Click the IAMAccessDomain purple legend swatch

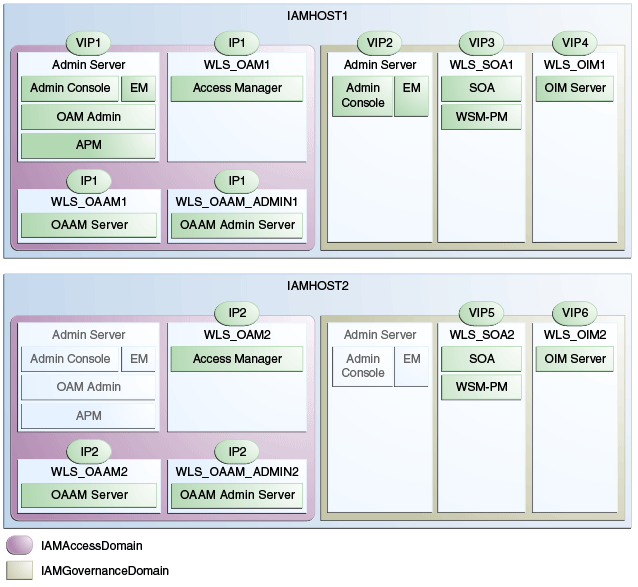pyautogui.click(x=20, y=545)
